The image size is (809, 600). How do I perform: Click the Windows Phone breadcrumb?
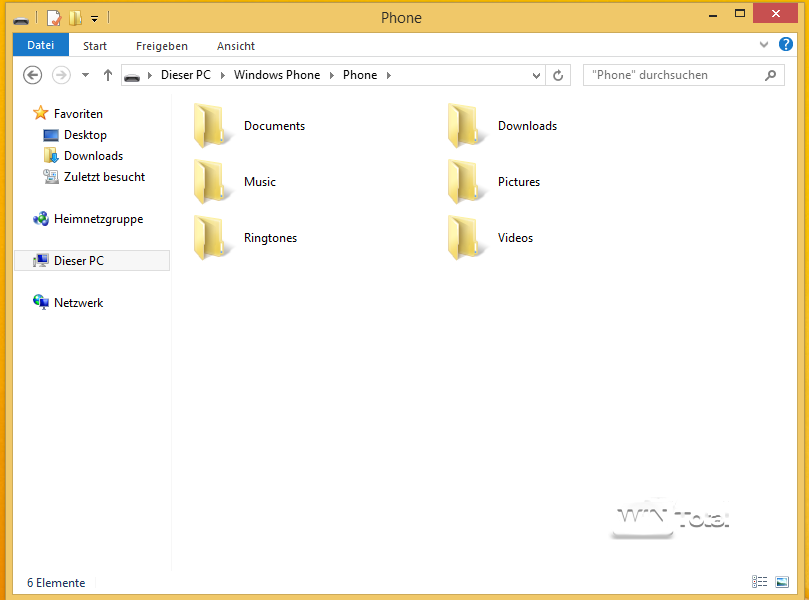pyautogui.click(x=277, y=75)
